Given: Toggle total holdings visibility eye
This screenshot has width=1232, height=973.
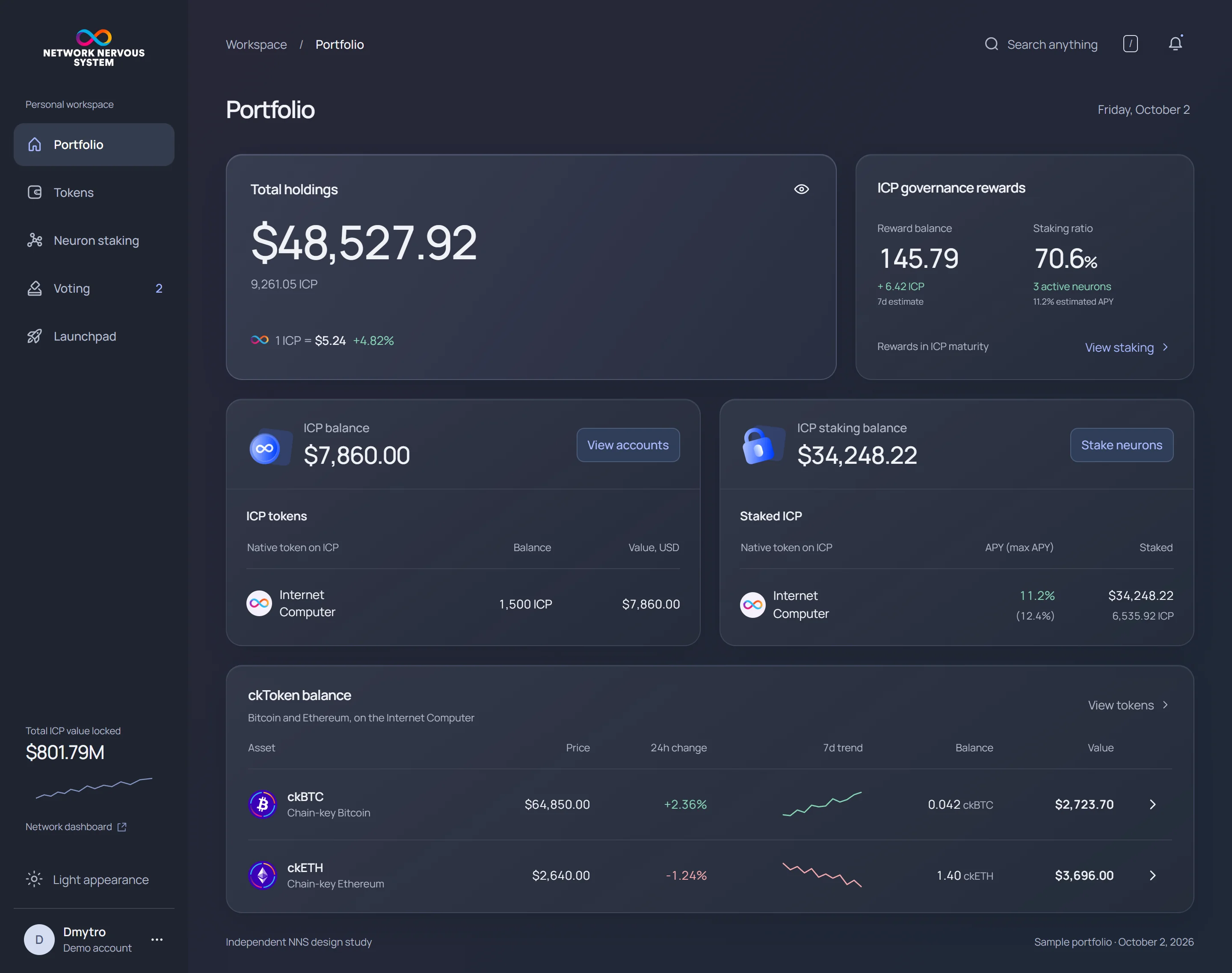Looking at the screenshot, I should click(x=801, y=189).
